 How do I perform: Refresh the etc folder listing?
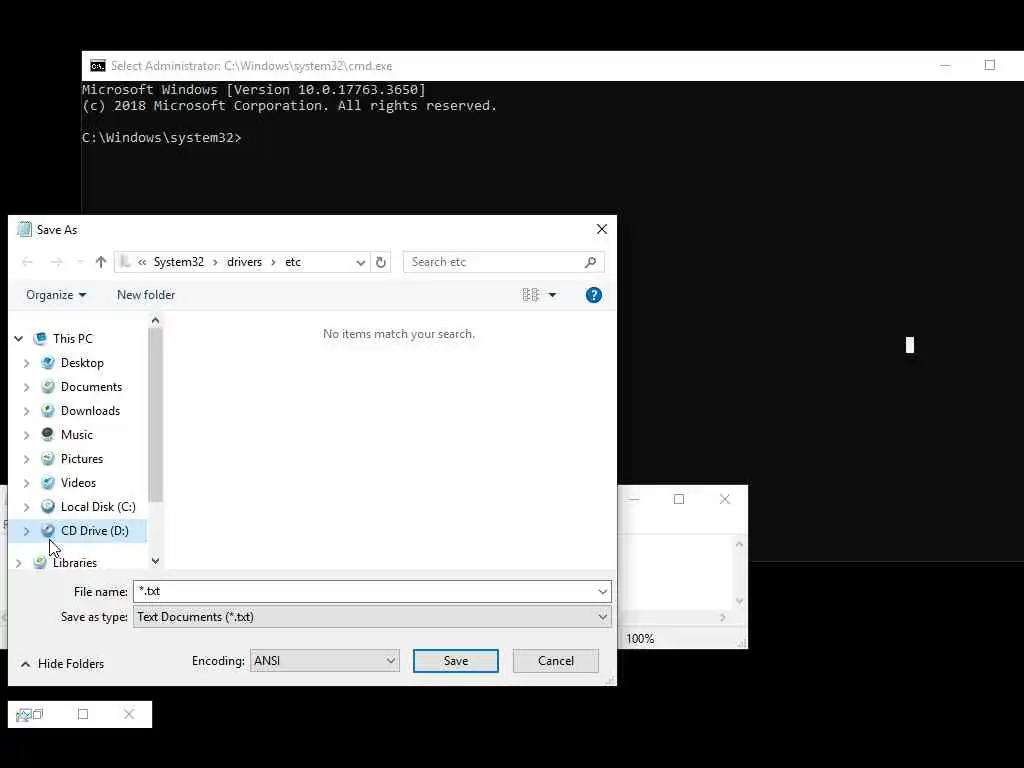381,262
